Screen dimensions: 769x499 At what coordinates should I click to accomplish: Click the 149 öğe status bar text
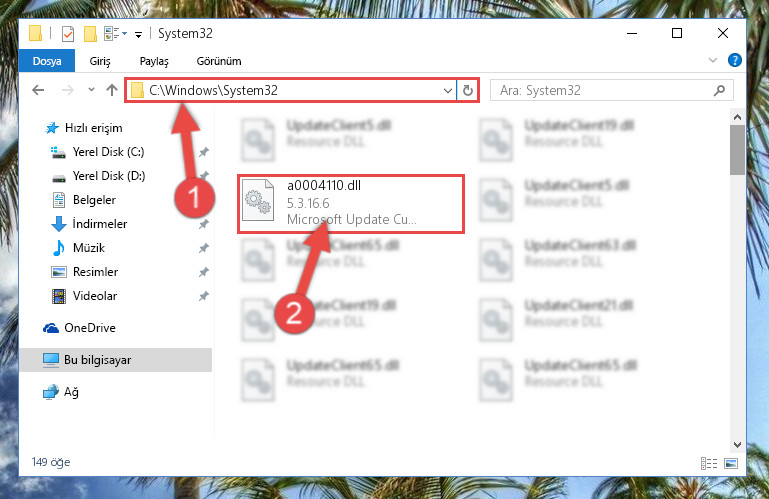(x=51, y=462)
